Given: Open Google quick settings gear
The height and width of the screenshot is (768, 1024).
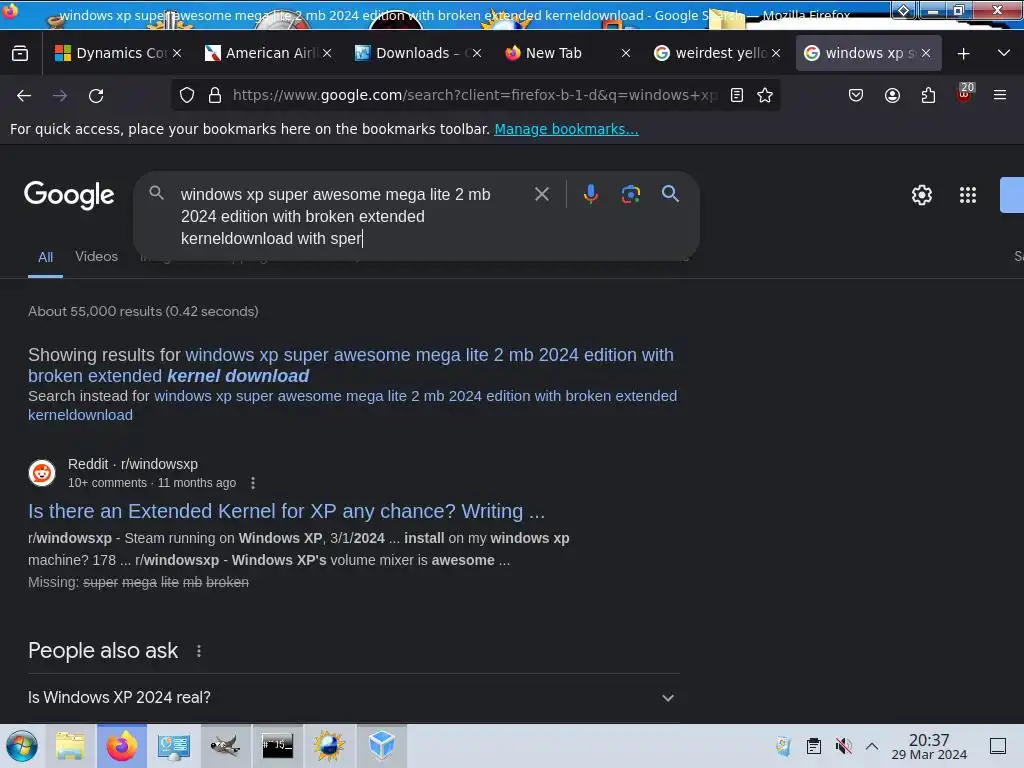Looking at the screenshot, I should [x=921, y=195].
